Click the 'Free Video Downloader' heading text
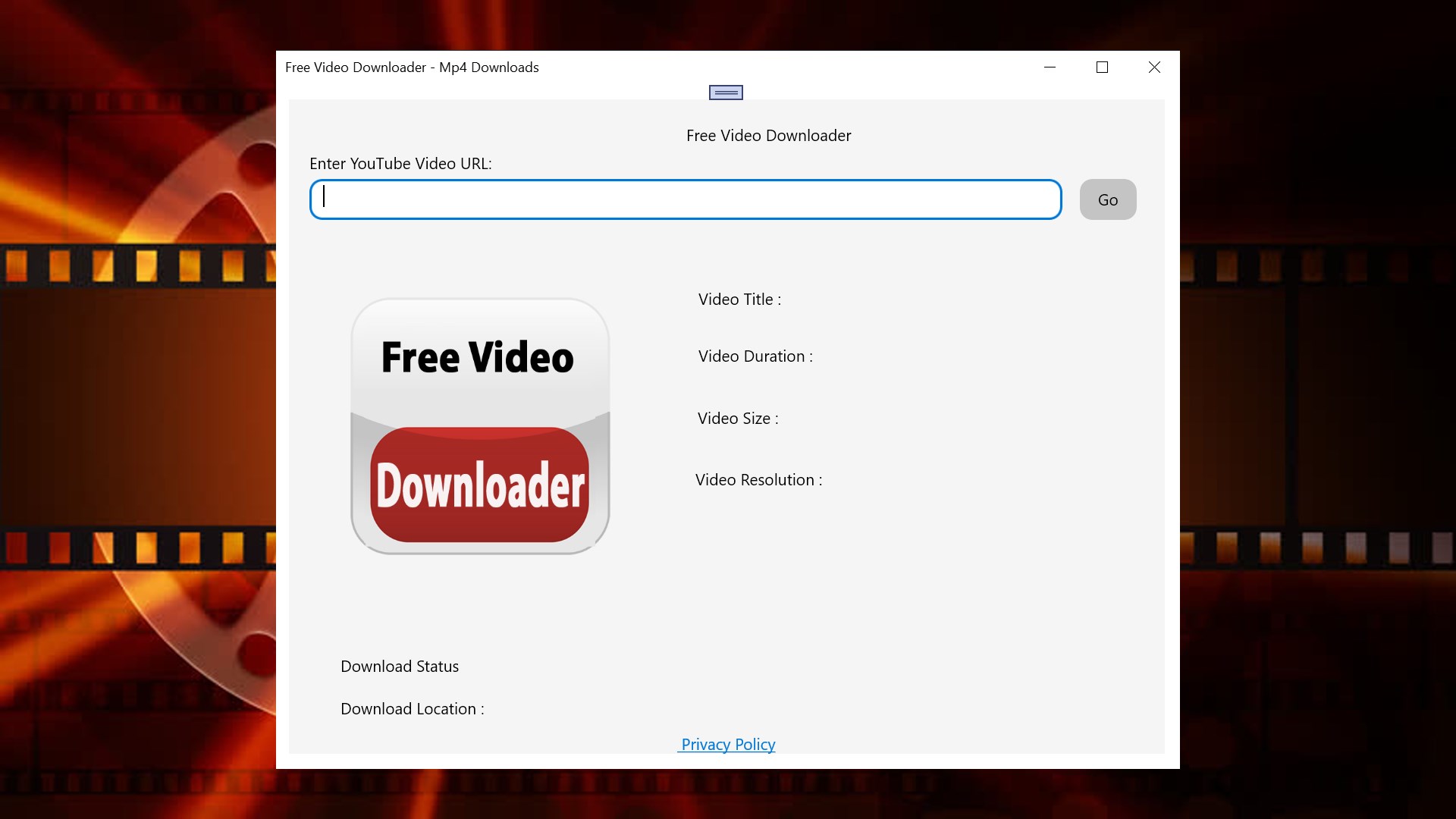 pyautogui.click(x=768, y=136)
